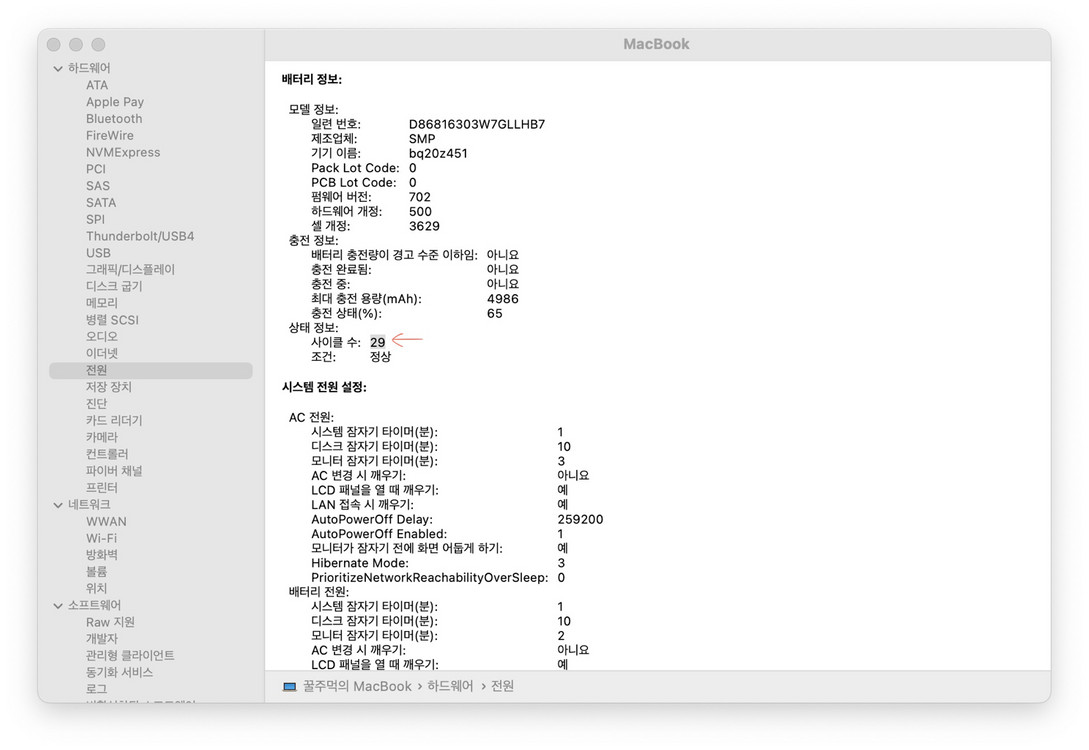The width and height of the screenshot is (1089, 750).
Task: Select Apple Pay in the sidebar
Action: click(x=115, y=101)
